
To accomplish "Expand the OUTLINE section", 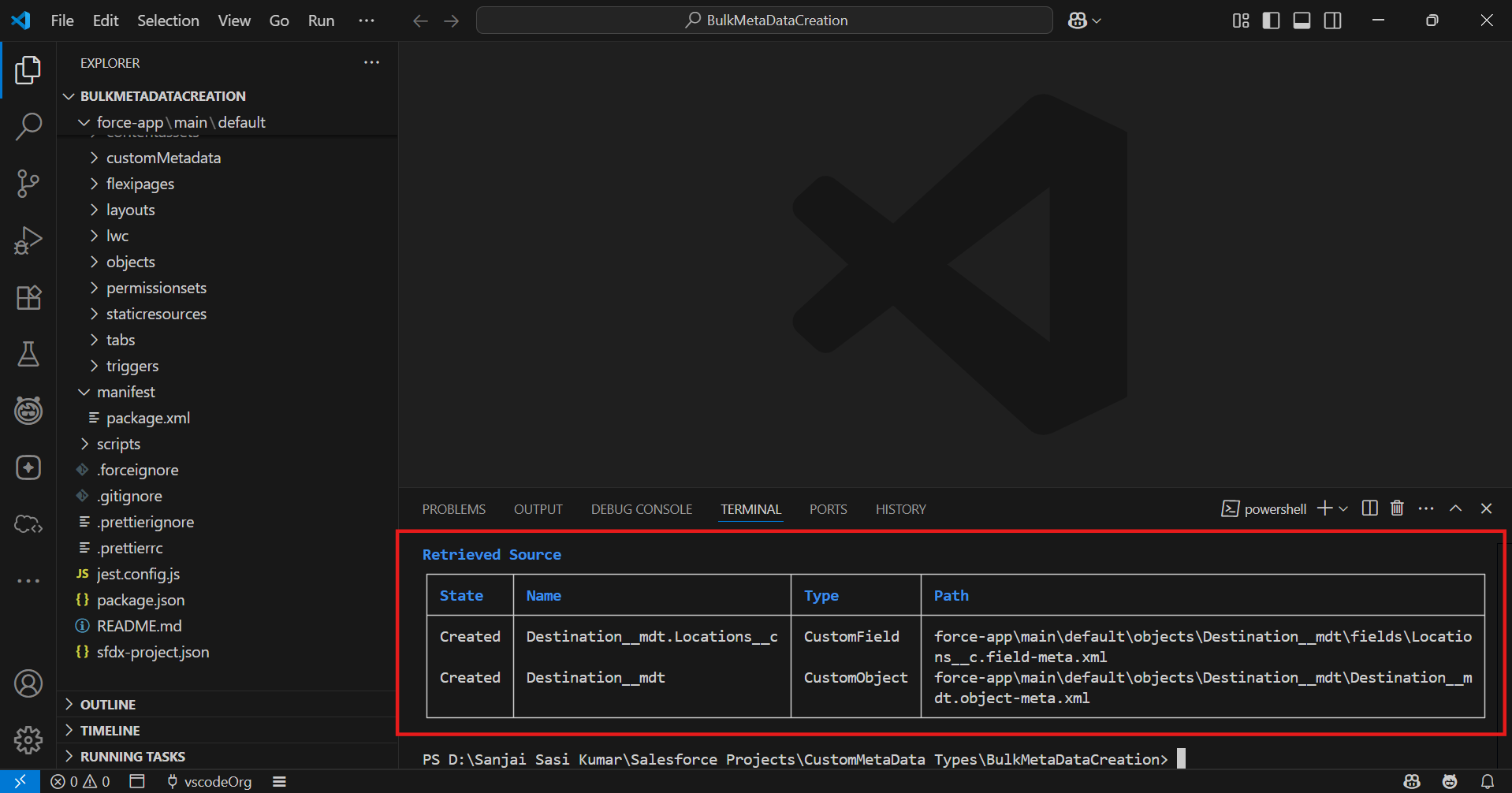I will coord(108,705).
